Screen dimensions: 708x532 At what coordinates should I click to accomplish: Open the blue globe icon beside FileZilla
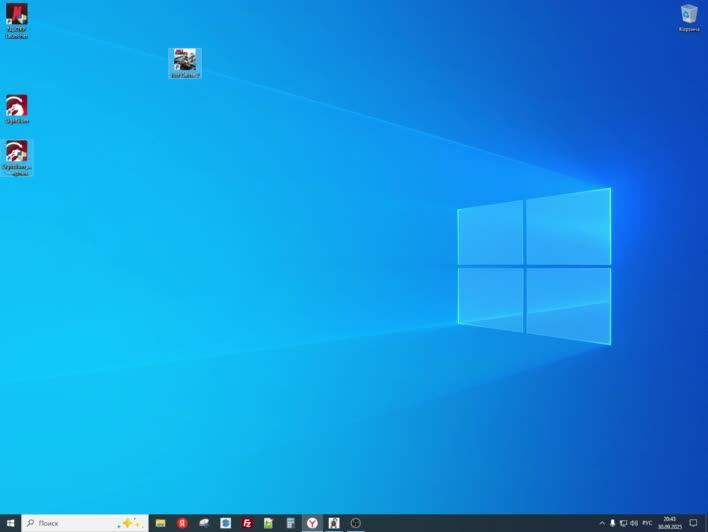click(225, 523)
